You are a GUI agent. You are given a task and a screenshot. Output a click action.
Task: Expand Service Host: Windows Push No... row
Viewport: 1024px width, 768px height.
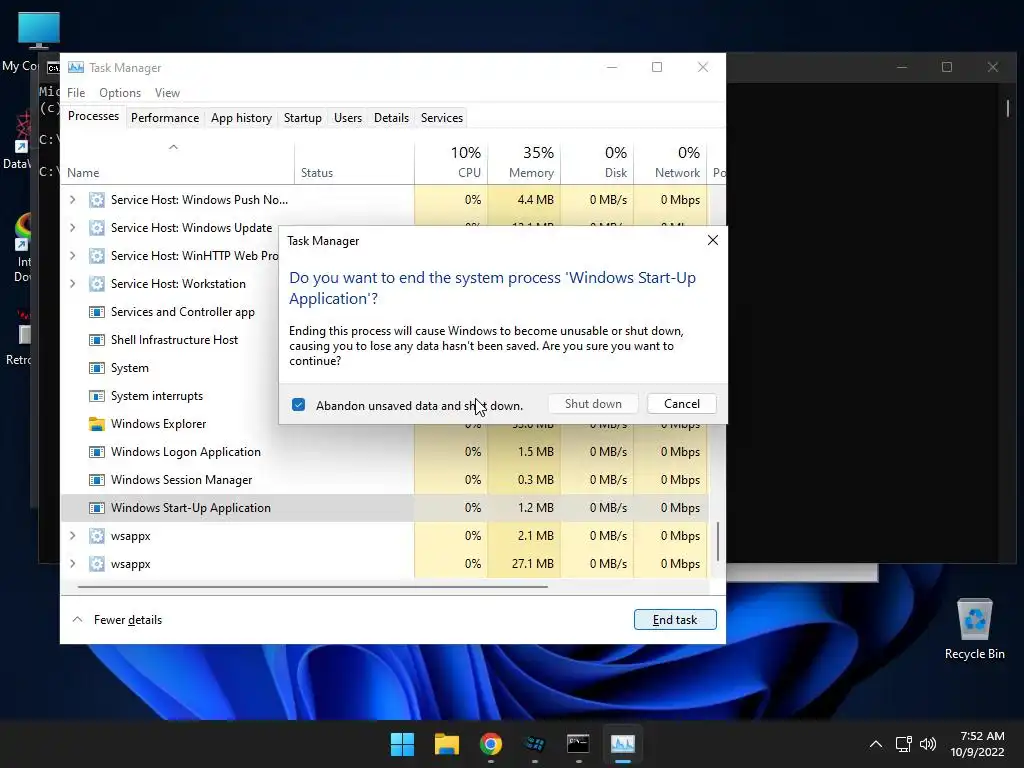(x=72, y=200)
